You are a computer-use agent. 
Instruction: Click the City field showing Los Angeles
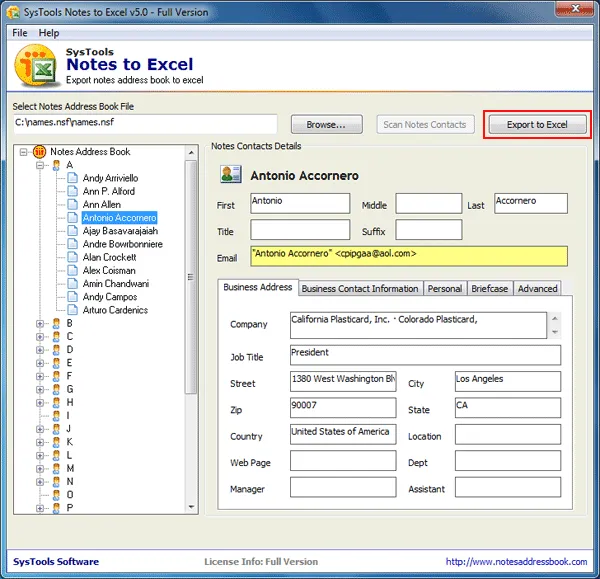tap(508, 381)
